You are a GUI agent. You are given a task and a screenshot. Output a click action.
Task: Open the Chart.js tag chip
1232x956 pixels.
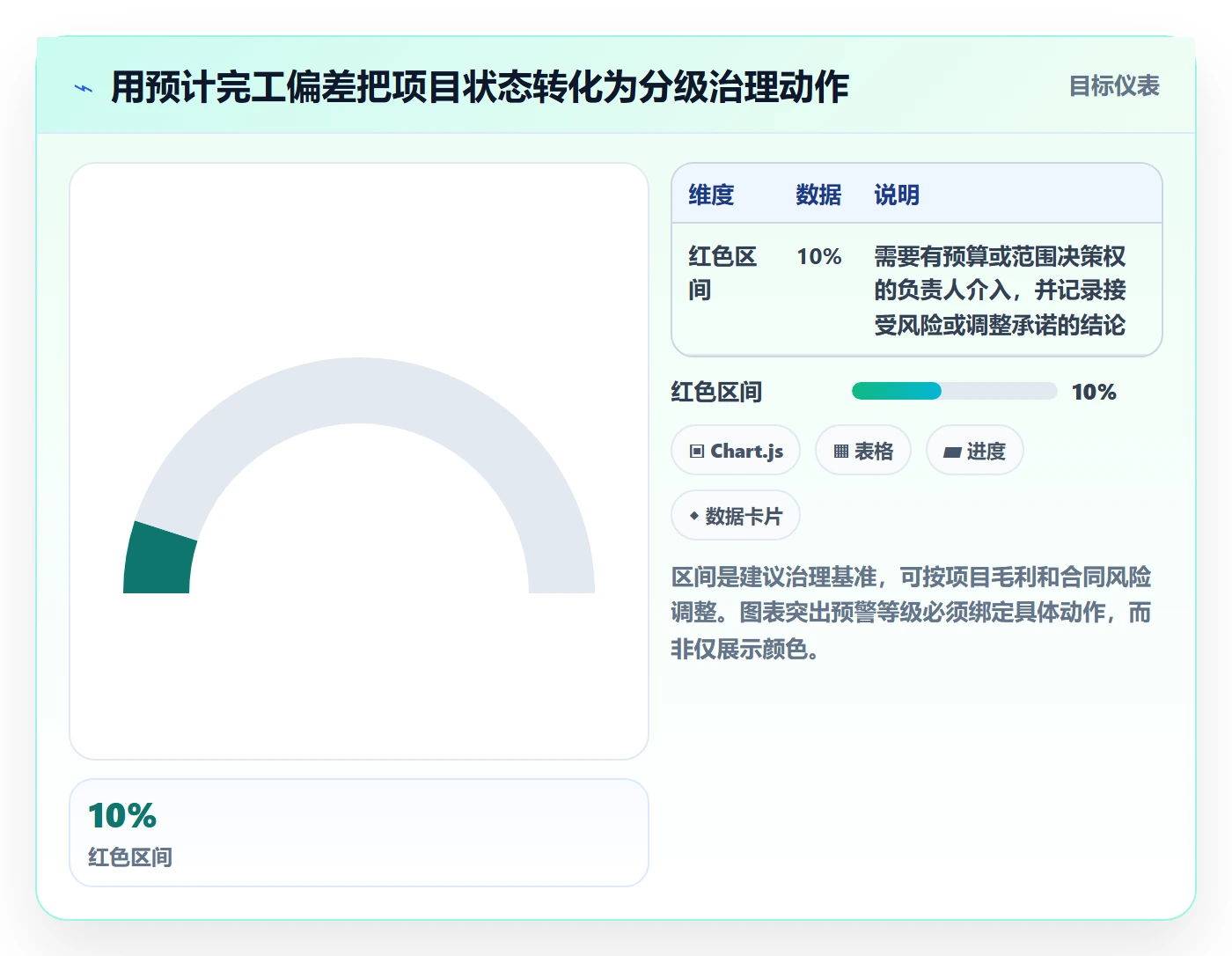[736, 451]
